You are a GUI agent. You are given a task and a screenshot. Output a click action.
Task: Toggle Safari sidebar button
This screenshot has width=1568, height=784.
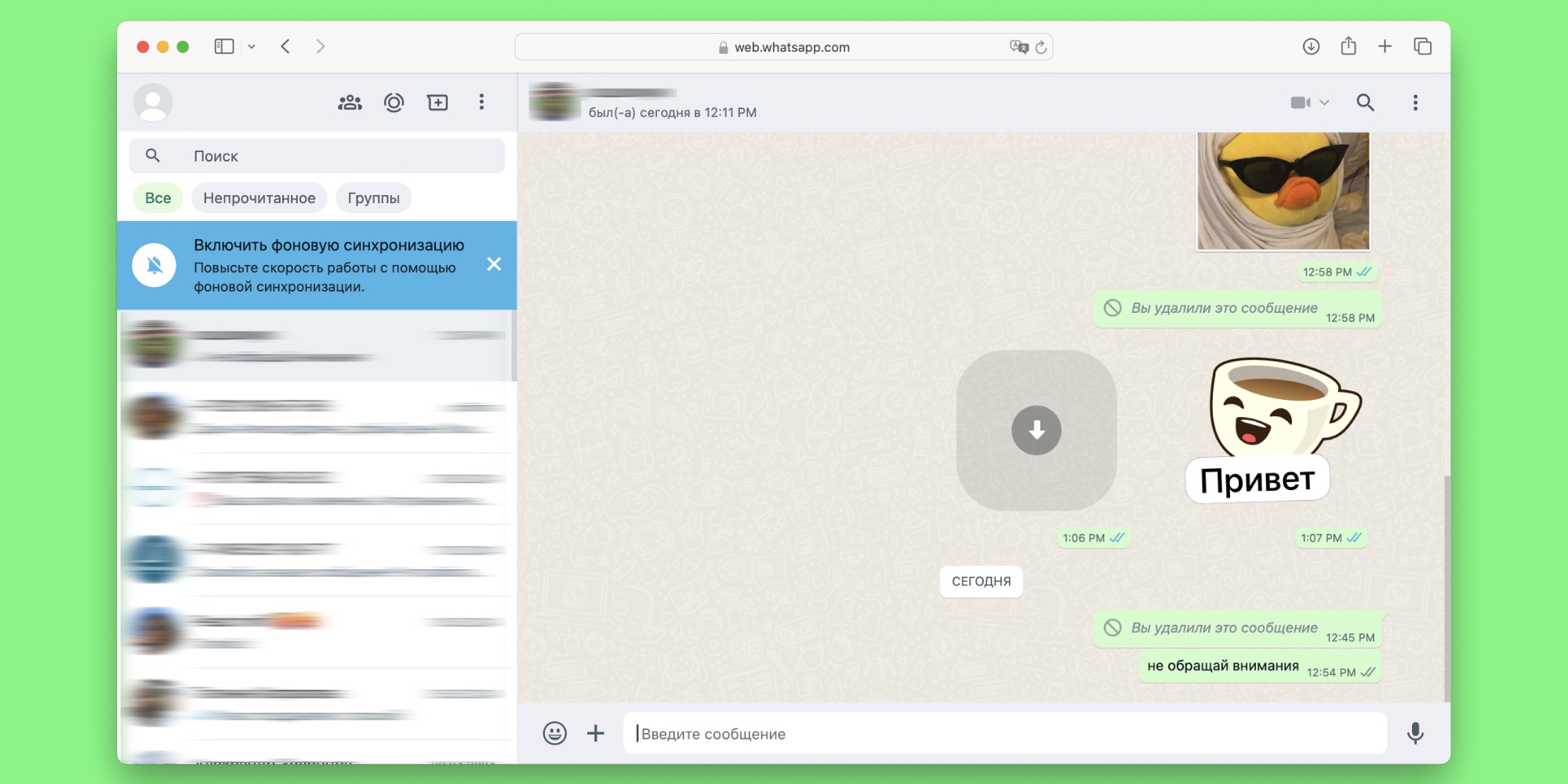tap(224, 46)
